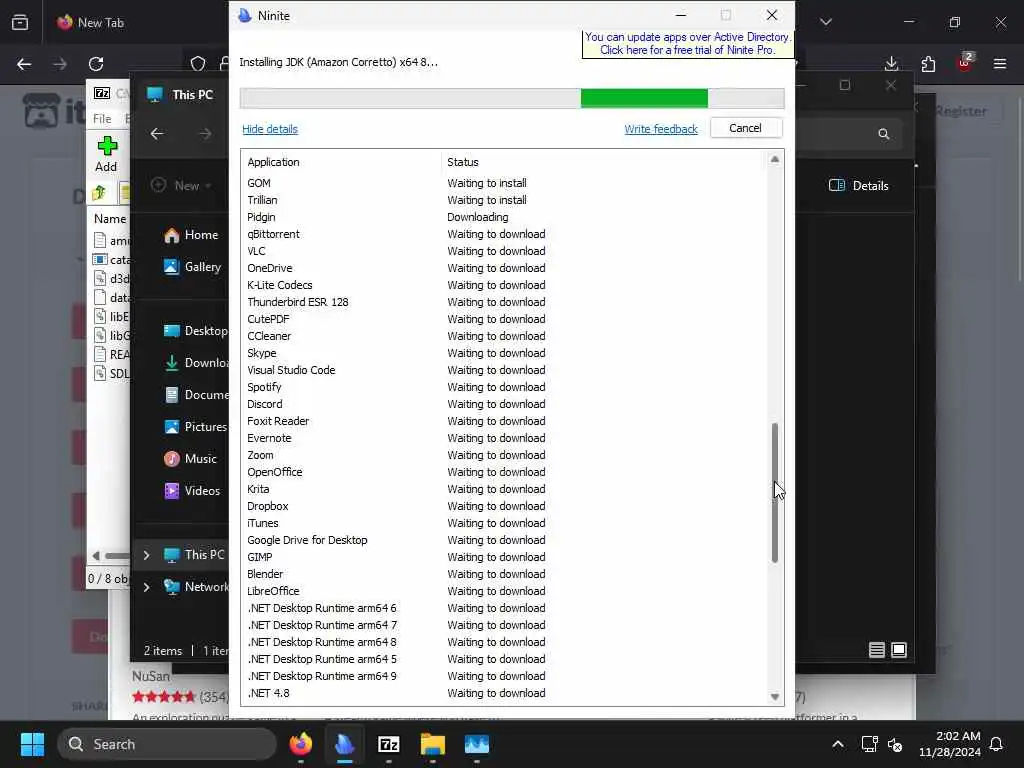The image size is (1024, 768).
Task: Open the Ninite Pro free trial banner
Action: (687, 43)
